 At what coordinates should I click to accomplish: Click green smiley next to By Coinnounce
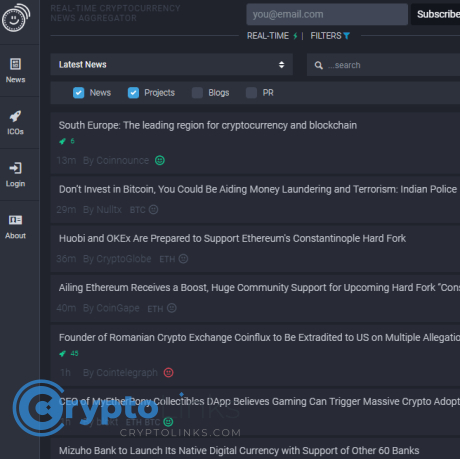coord(160,160)
